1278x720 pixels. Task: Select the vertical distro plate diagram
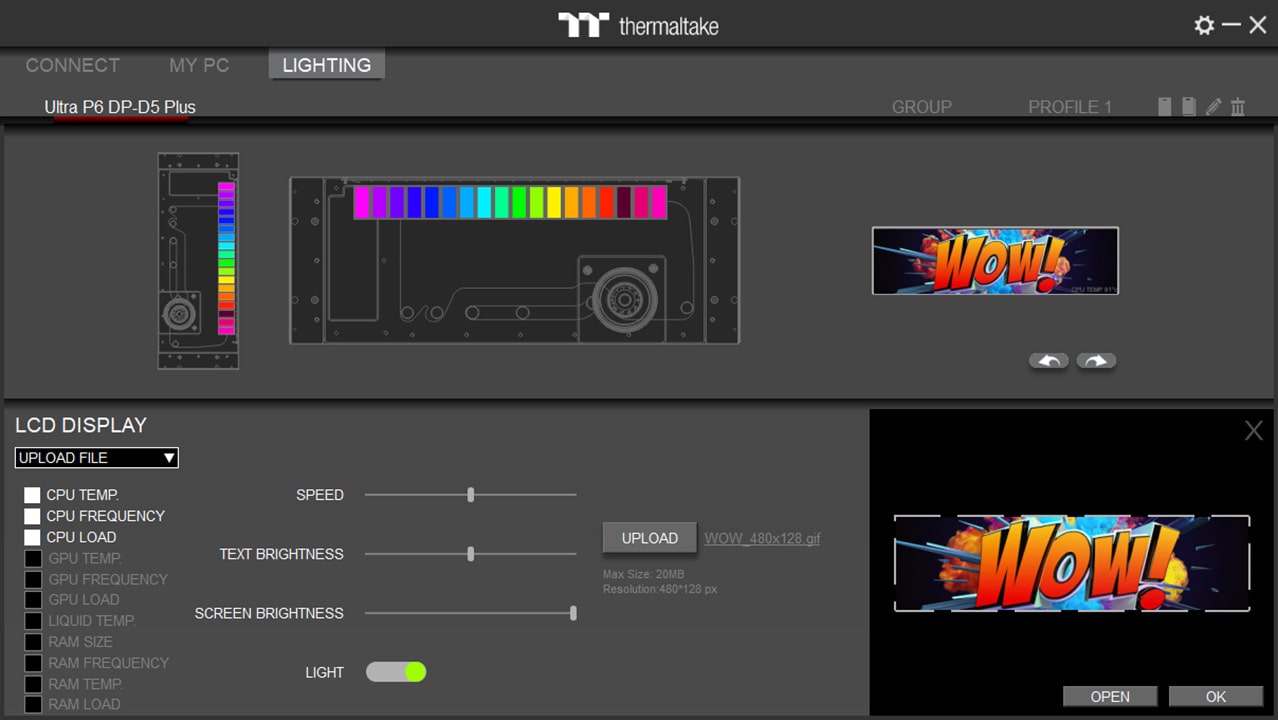pyautogui.click(x=198, y=261)
